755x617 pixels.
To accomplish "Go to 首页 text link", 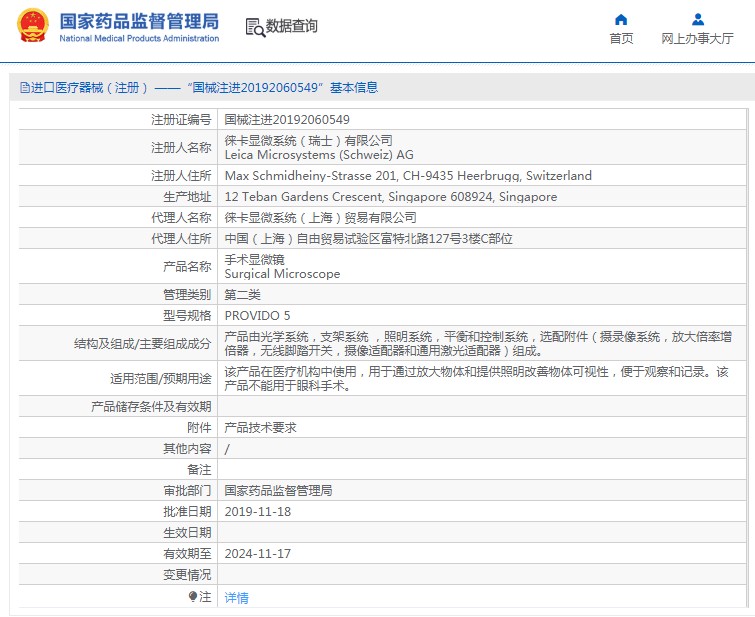I will point(621,39).
